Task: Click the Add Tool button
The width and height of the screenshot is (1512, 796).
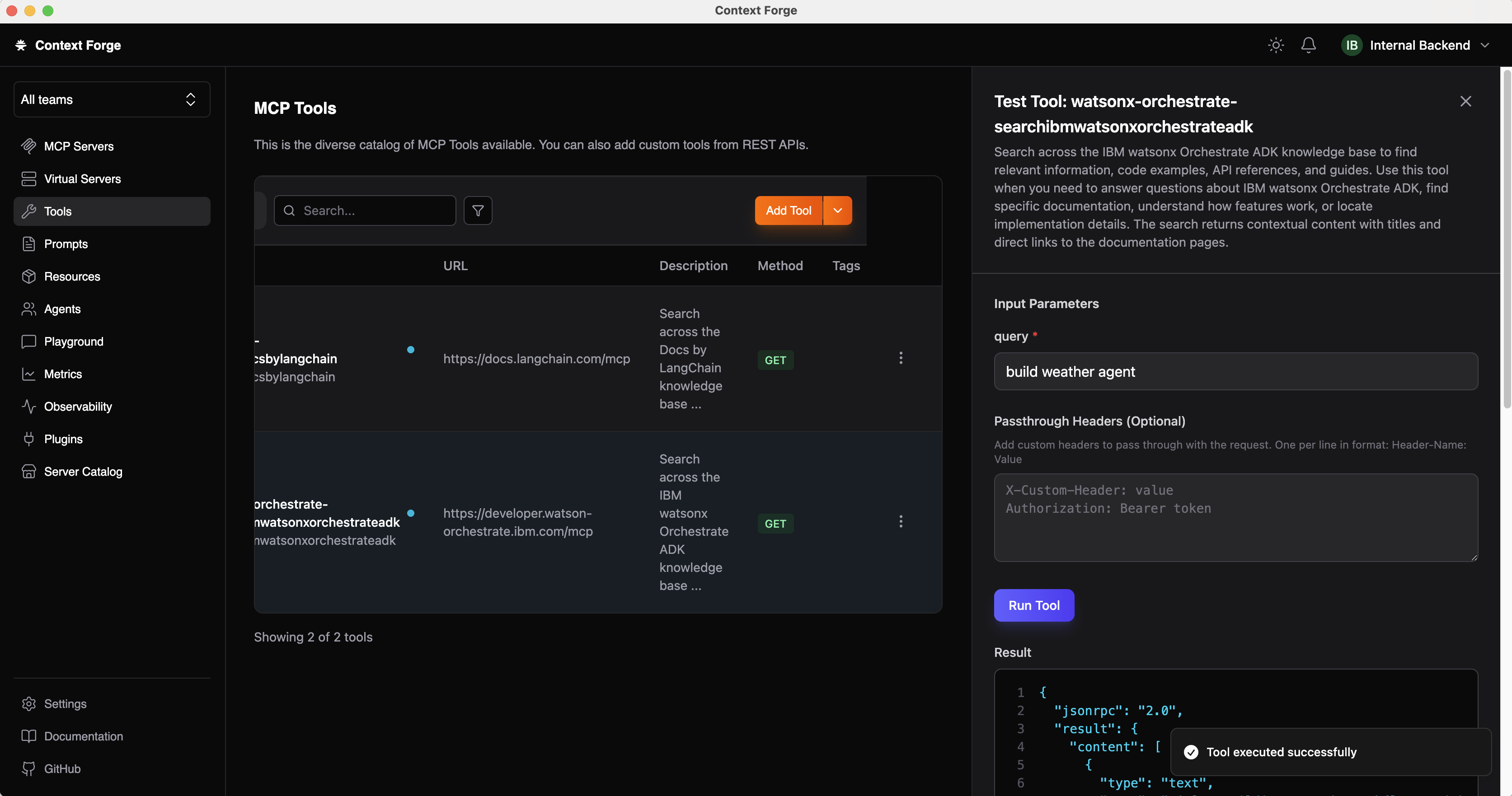Action: 788,211
